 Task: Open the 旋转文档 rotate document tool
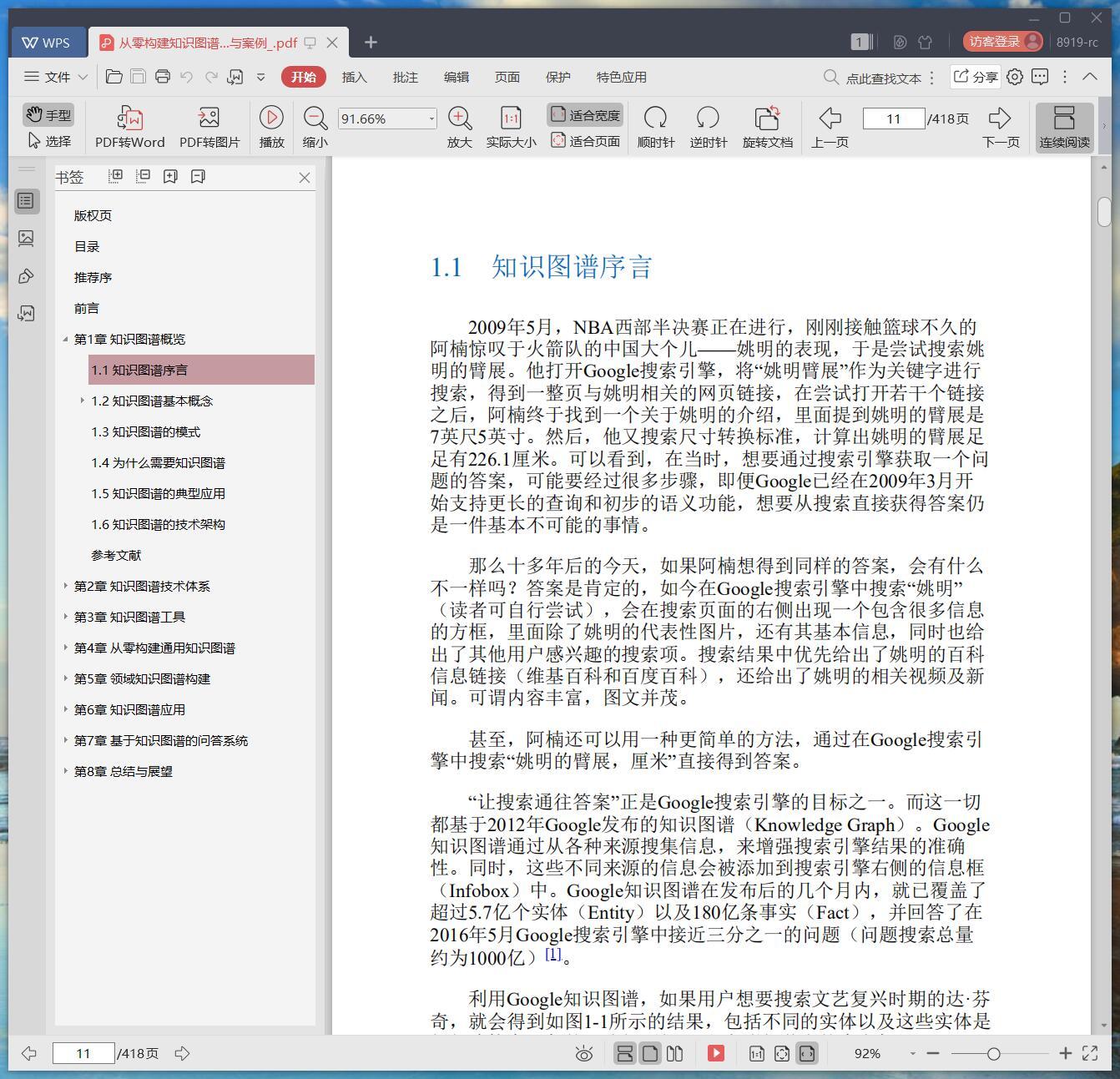tap(767, 127)
